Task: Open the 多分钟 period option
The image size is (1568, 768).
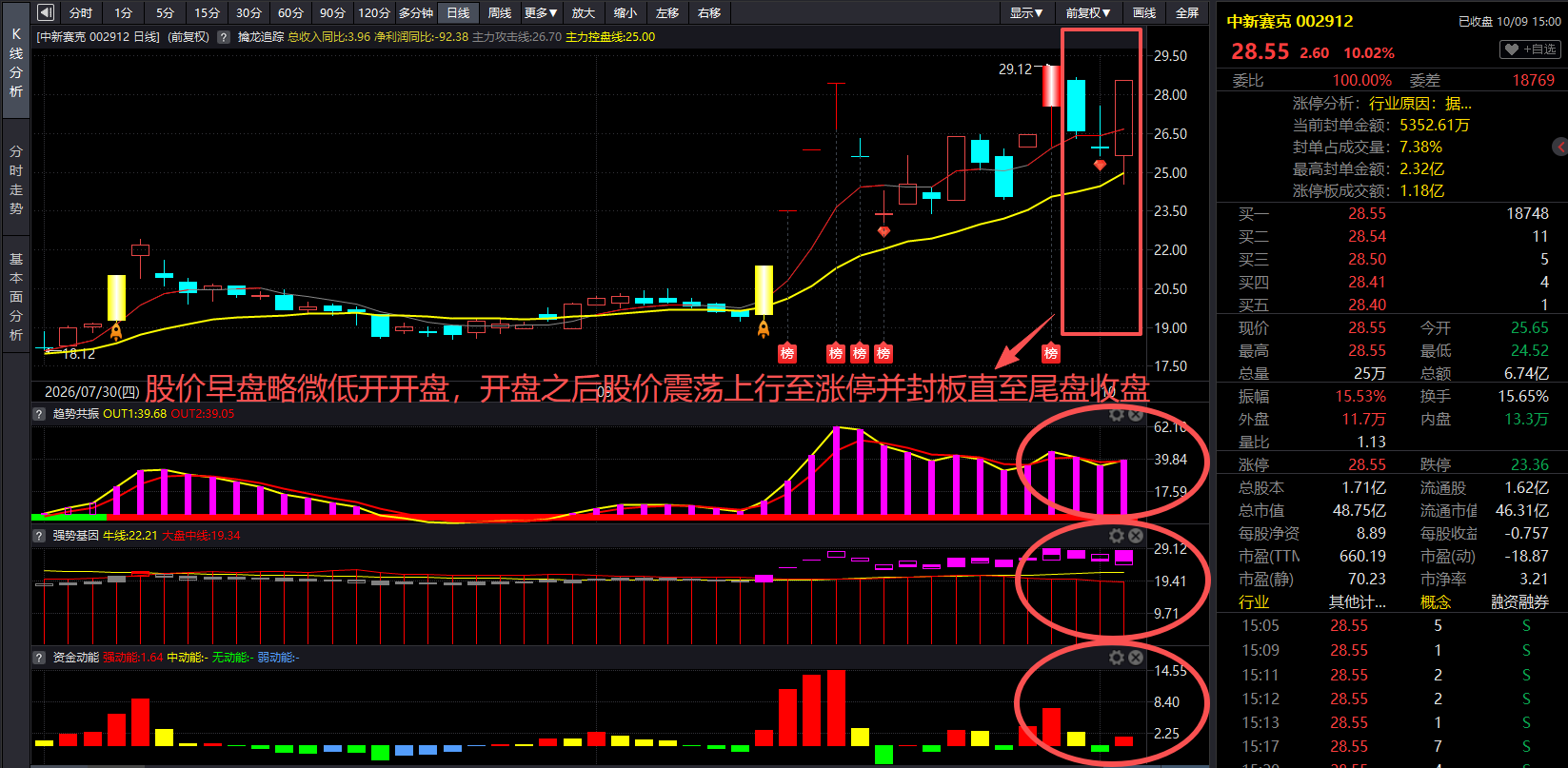Action: pos(416,12)
